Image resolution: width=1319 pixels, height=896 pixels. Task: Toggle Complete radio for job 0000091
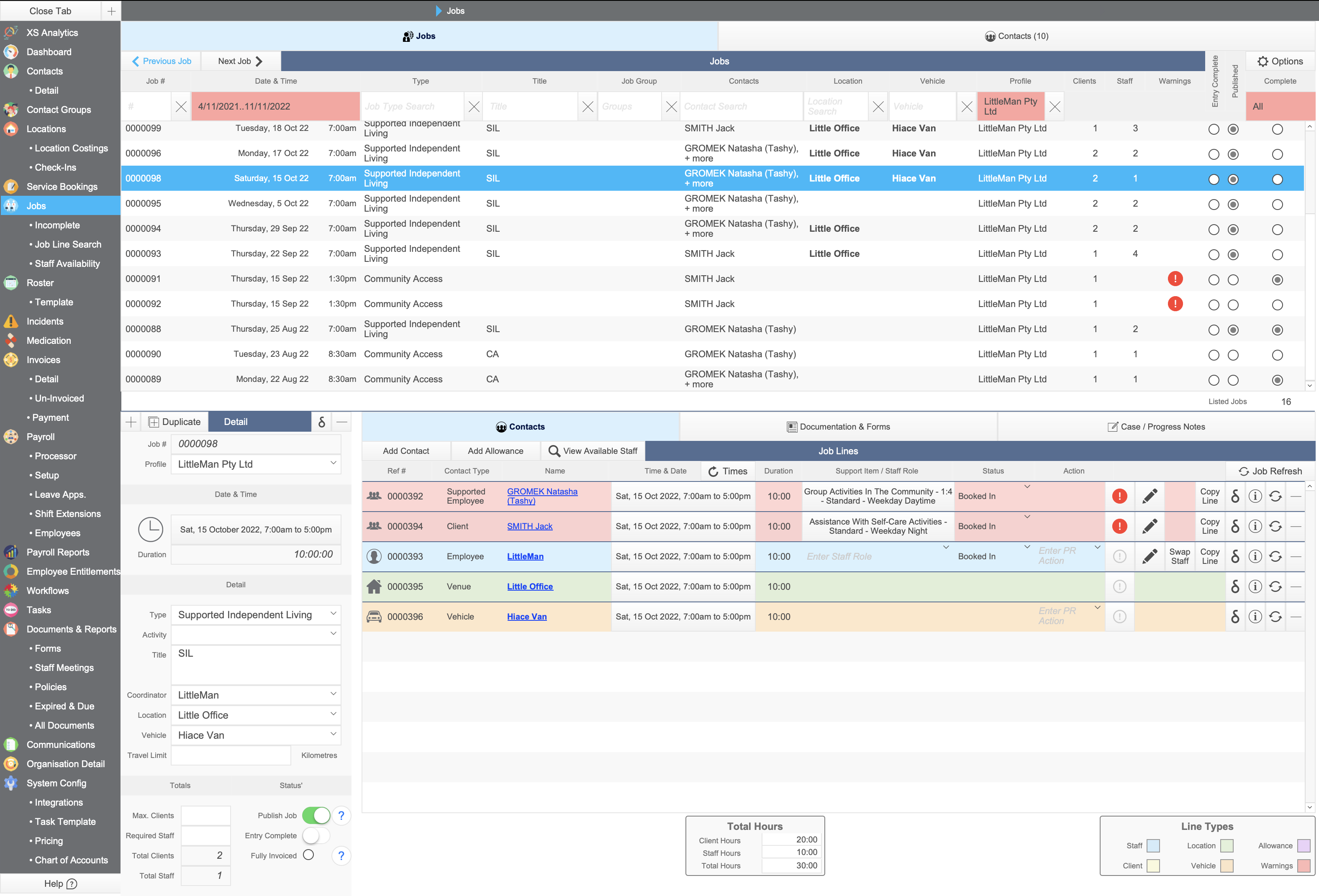[x=1277, y=280]
